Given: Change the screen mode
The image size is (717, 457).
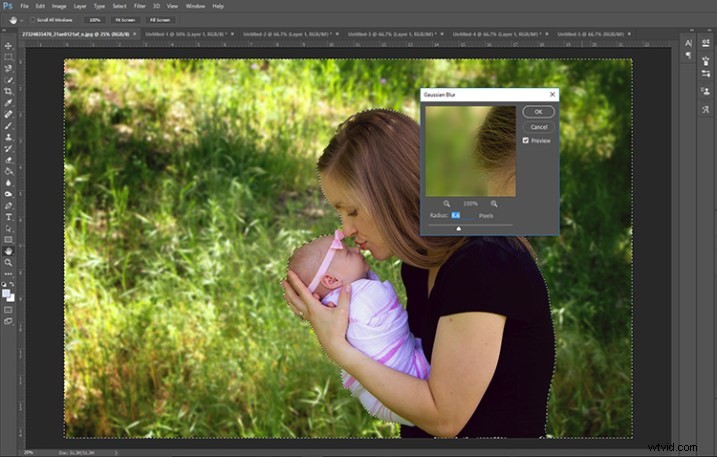Looking at the screenshot, I should point(8,322).
